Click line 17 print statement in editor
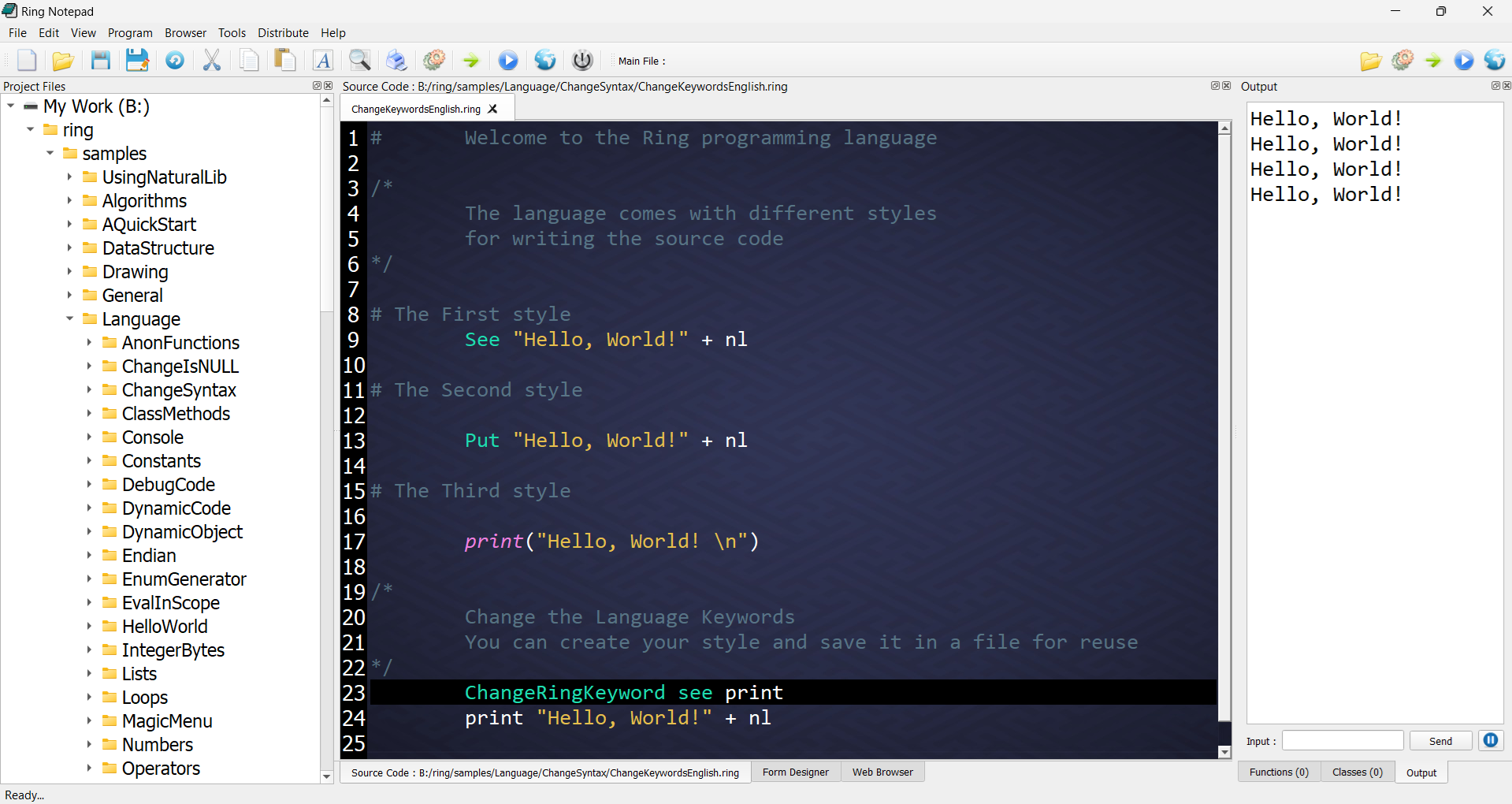1512x804 pixels. (611, 541)
